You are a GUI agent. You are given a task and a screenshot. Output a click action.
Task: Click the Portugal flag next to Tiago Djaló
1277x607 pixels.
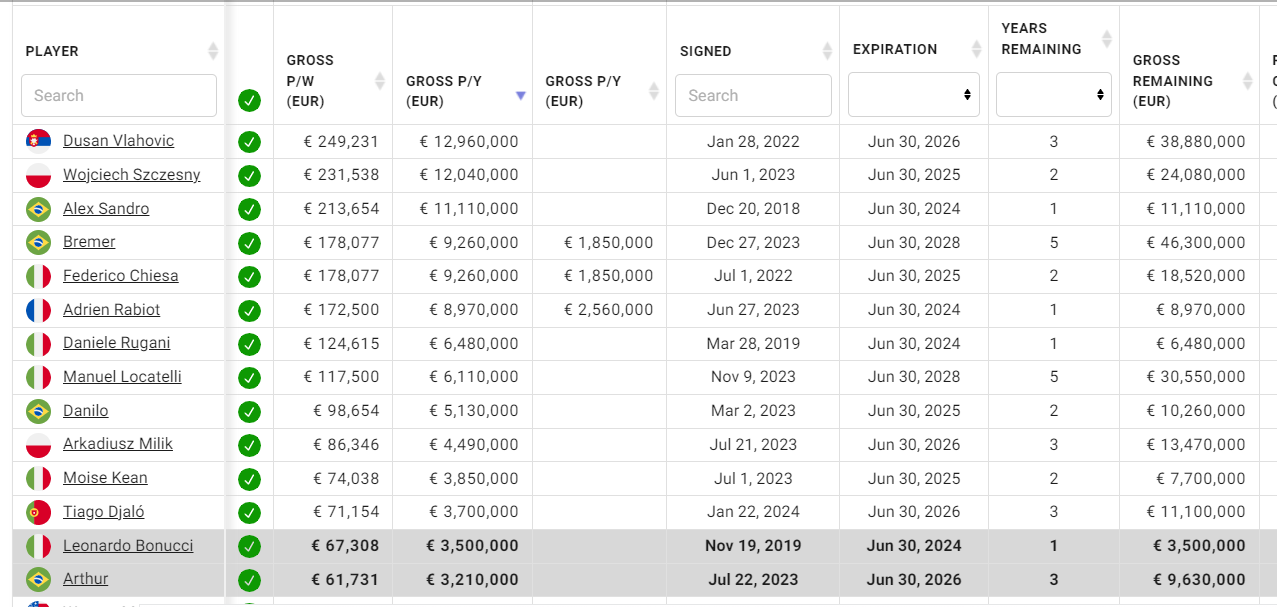tap(39, 512)
